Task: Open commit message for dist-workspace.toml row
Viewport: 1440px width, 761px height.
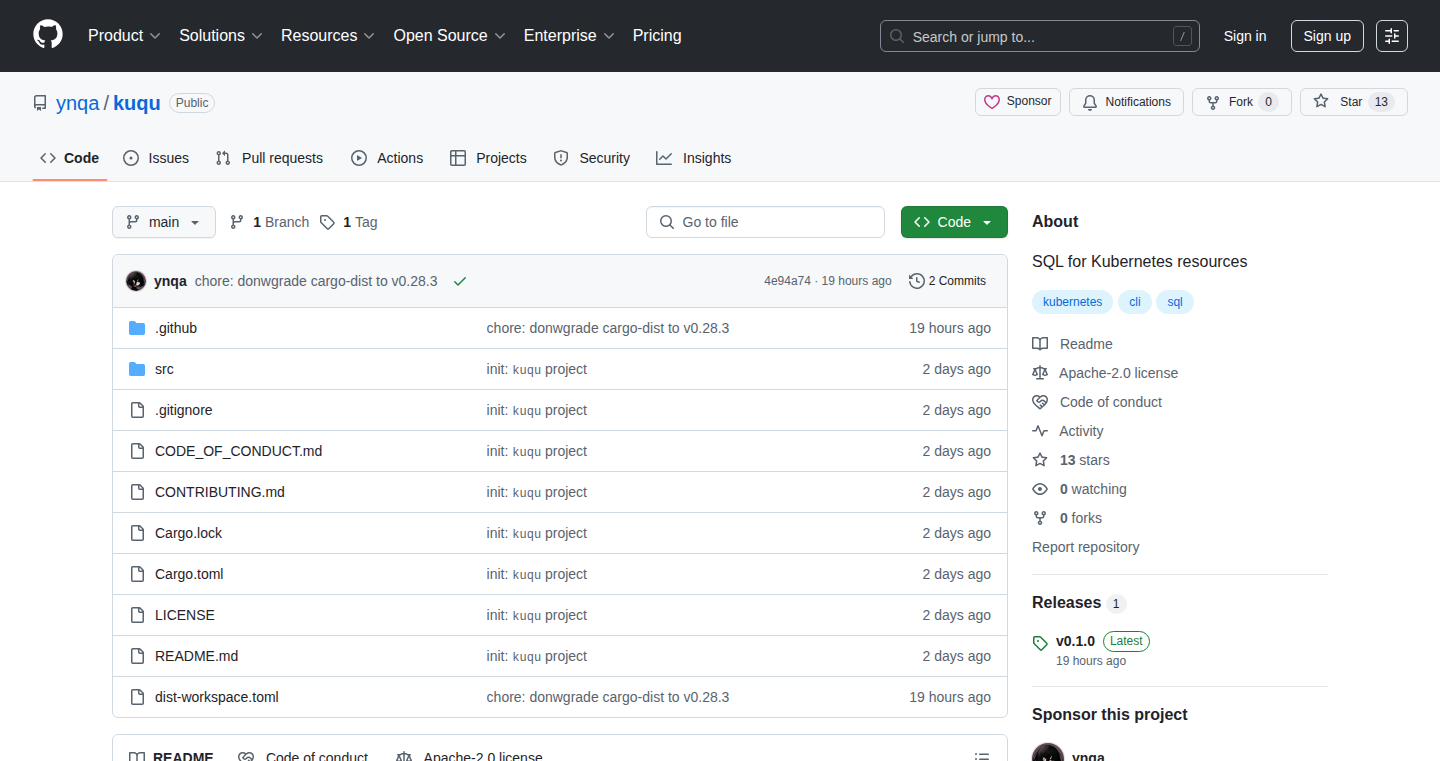Action: 608,697
